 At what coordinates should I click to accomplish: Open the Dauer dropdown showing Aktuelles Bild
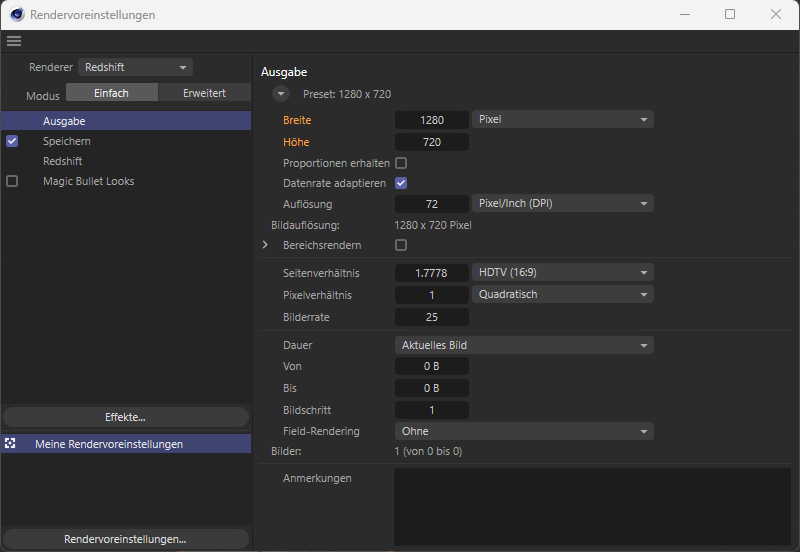[x=524, y=345]
